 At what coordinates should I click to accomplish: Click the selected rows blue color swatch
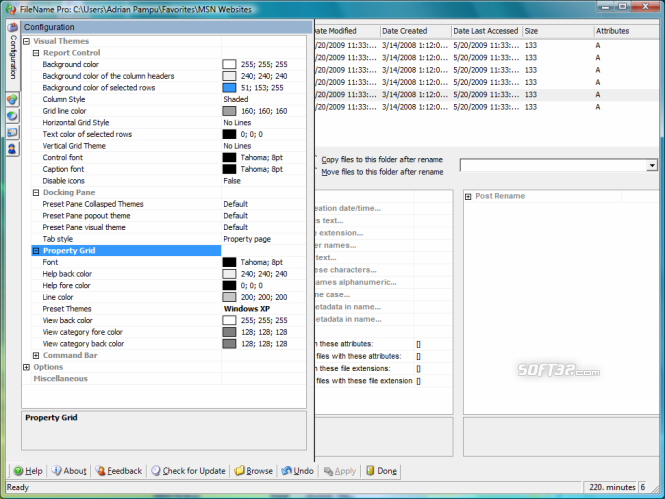229,88
